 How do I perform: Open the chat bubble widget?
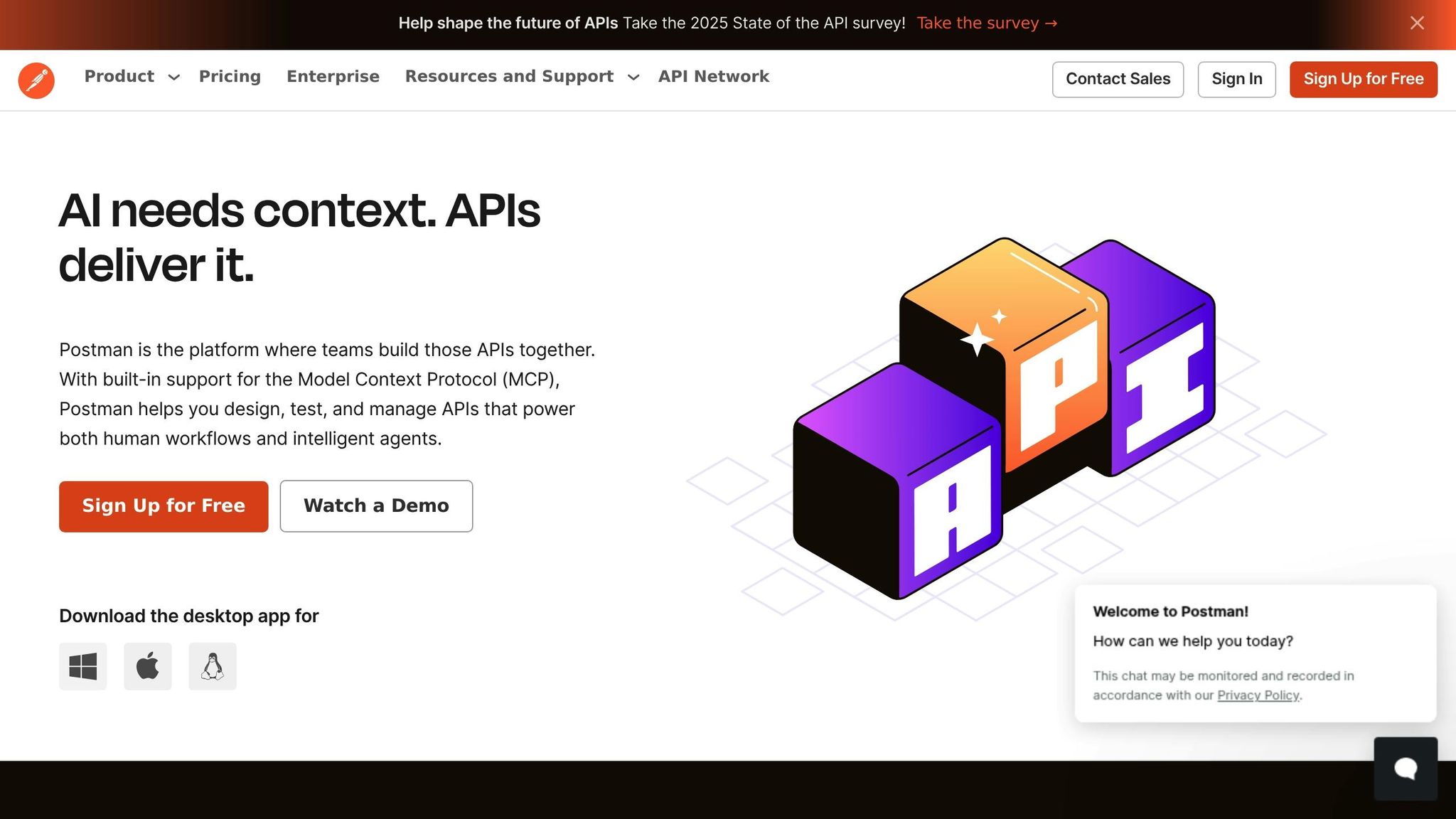(x=1405, y=769)
